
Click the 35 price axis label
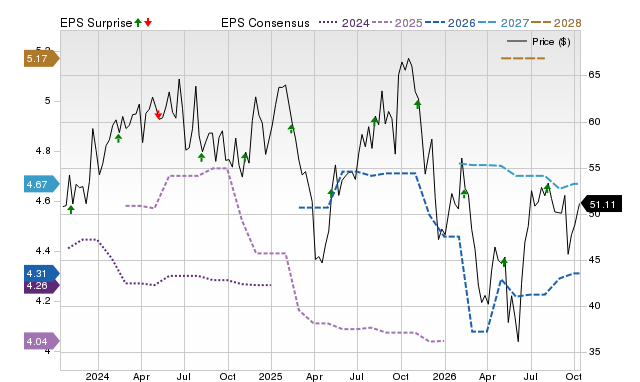pos(594,352)
